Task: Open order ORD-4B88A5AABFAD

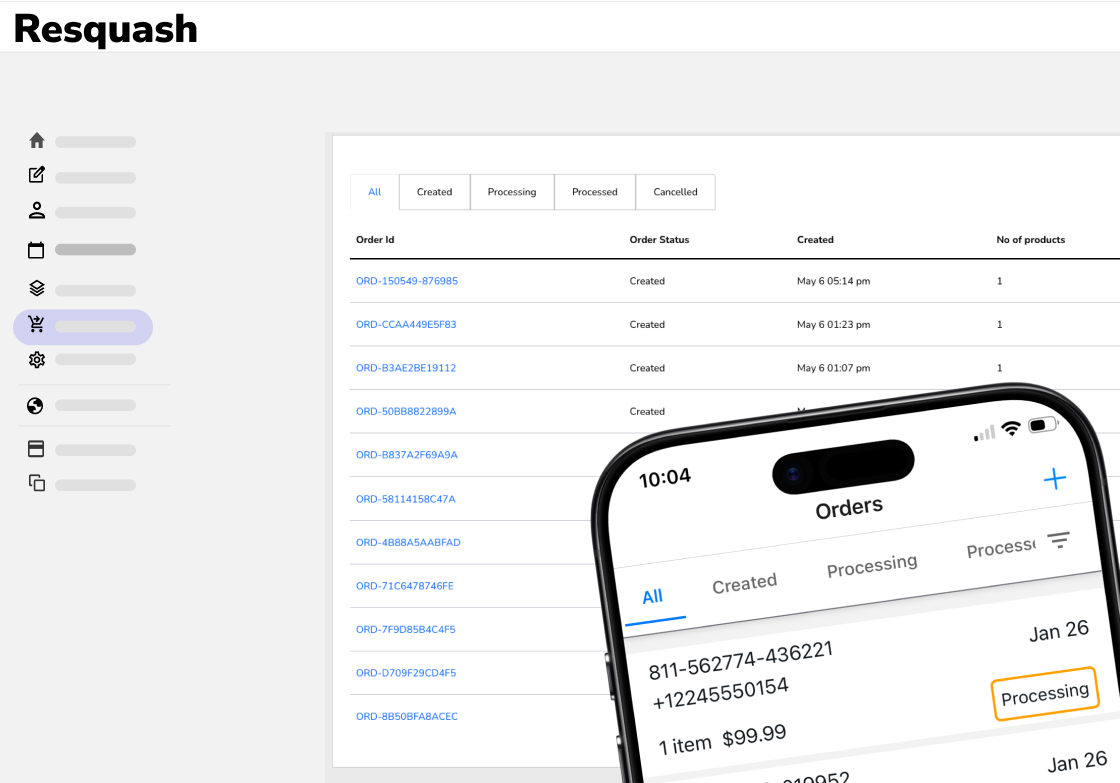Action: 408,542
